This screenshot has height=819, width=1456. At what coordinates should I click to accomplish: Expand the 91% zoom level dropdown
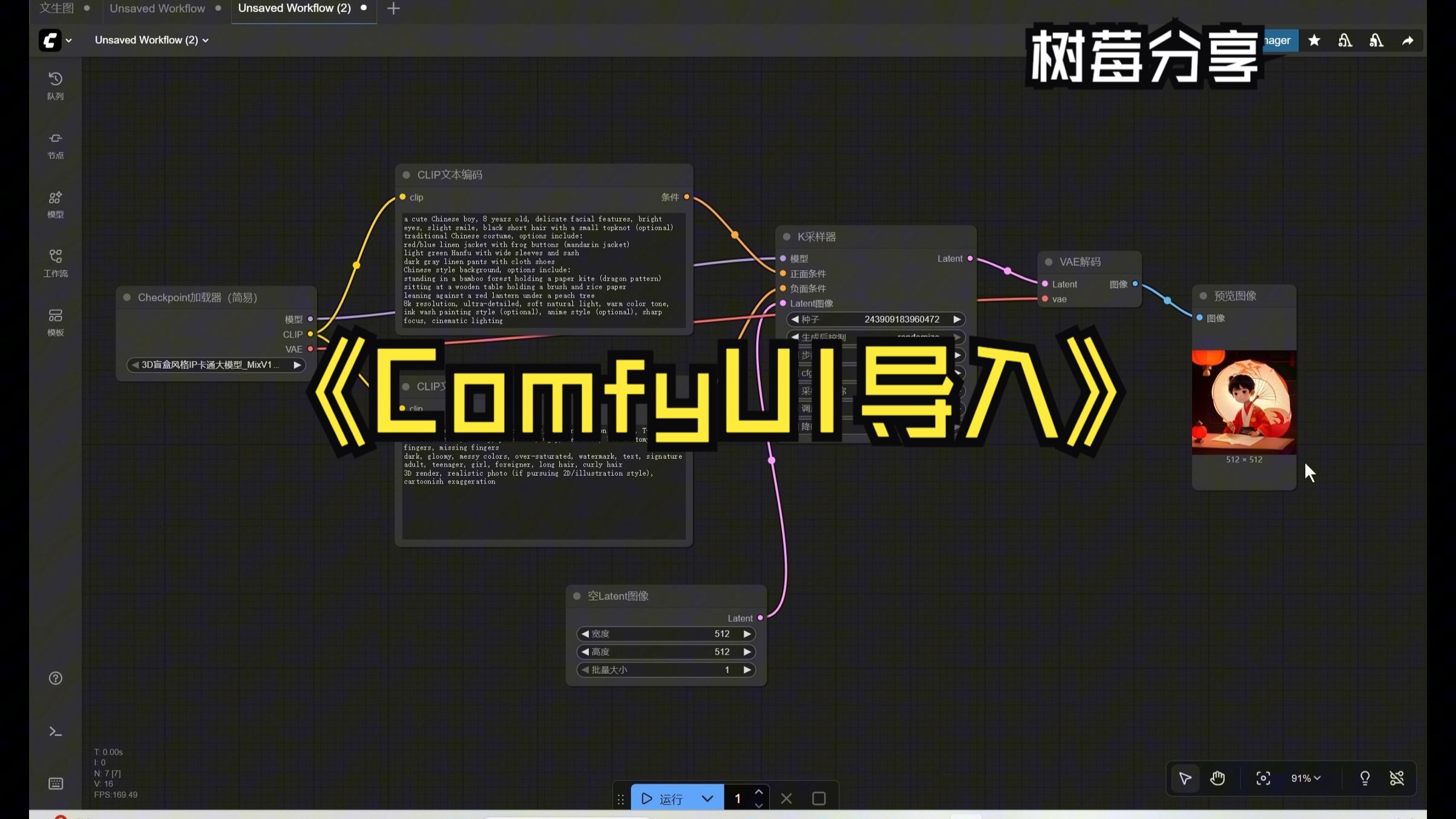1306,778
